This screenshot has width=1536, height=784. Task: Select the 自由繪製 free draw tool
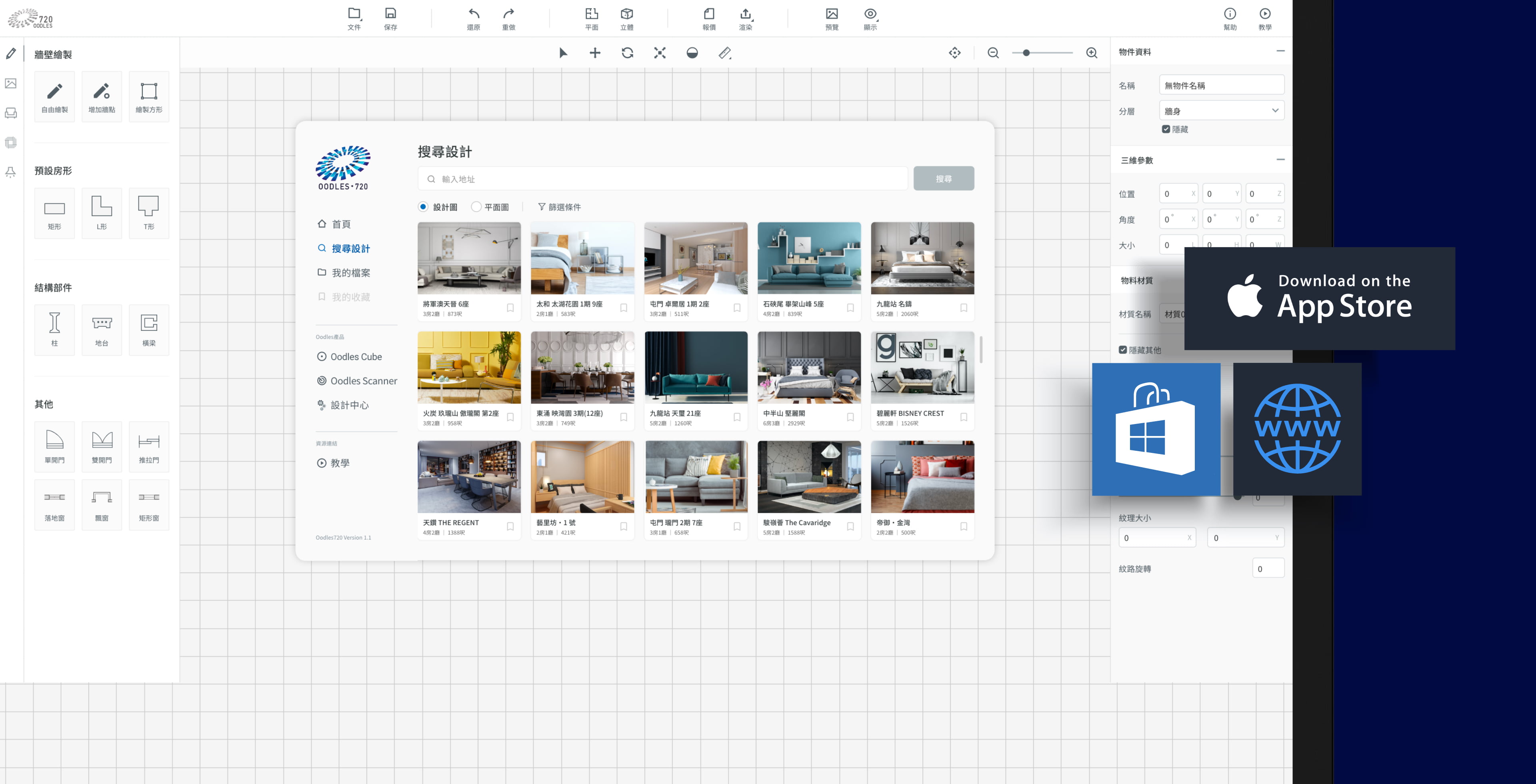coord(54,96)
